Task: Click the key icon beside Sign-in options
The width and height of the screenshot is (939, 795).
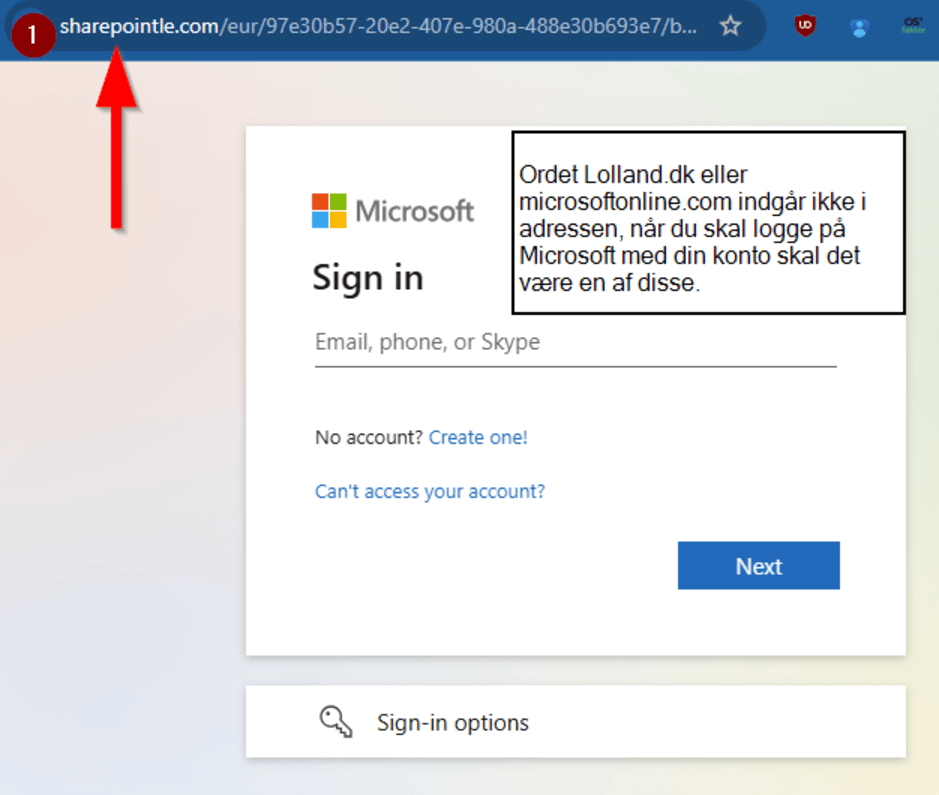Action: pos(335,721)
